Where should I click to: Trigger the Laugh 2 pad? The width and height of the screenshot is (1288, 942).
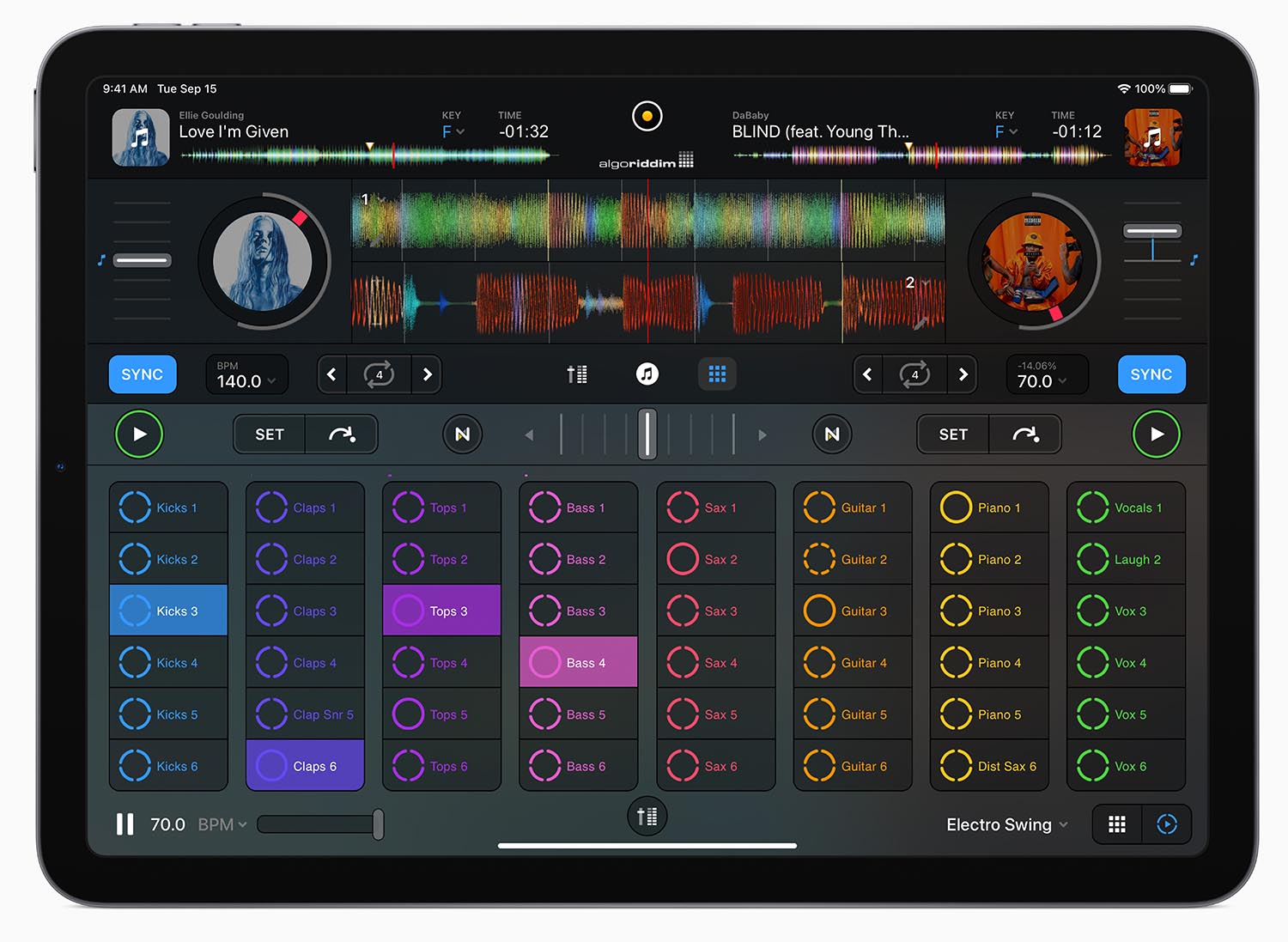(1126, 559)
